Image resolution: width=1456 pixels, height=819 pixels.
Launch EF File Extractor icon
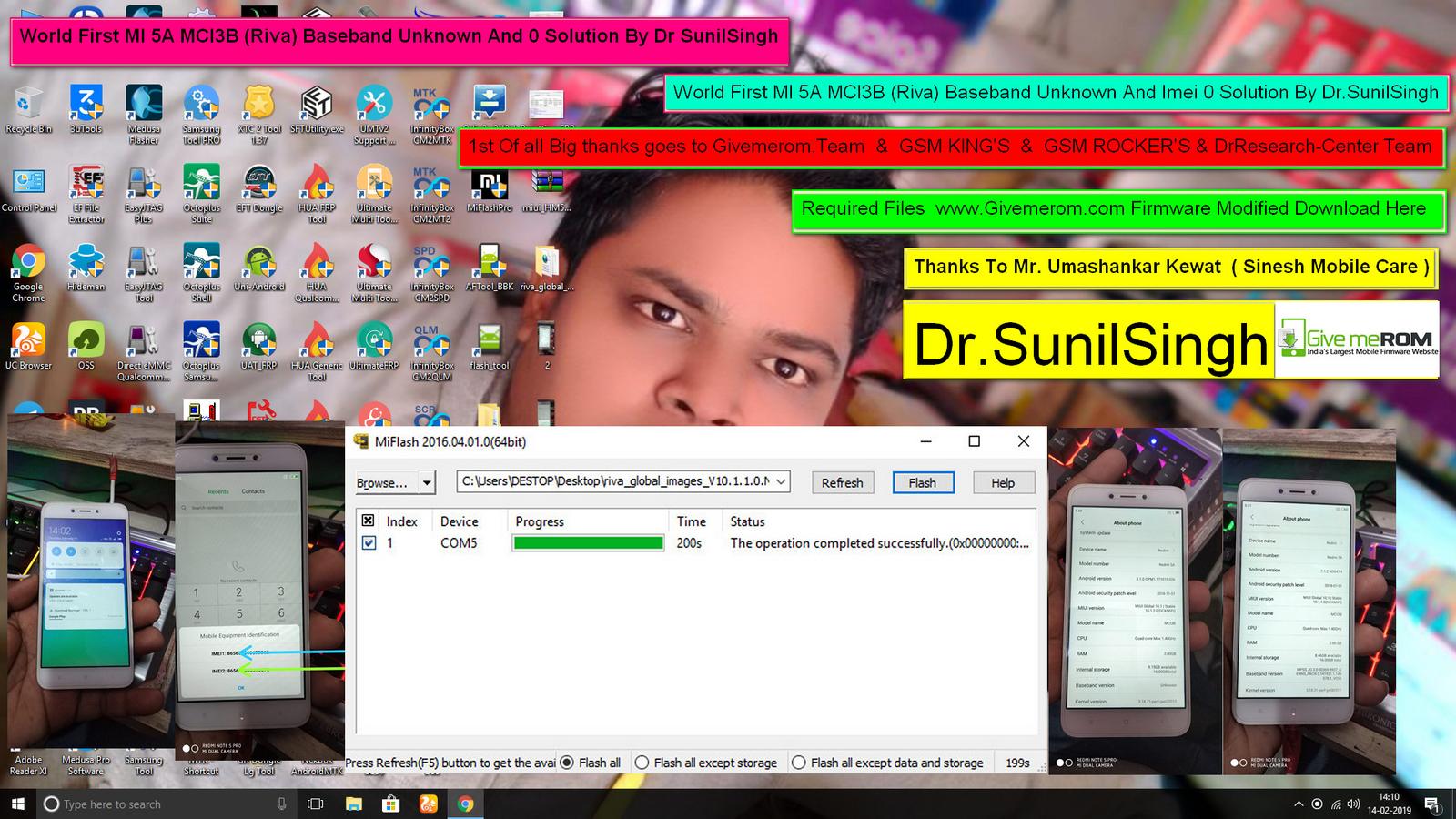pos(86,194)
